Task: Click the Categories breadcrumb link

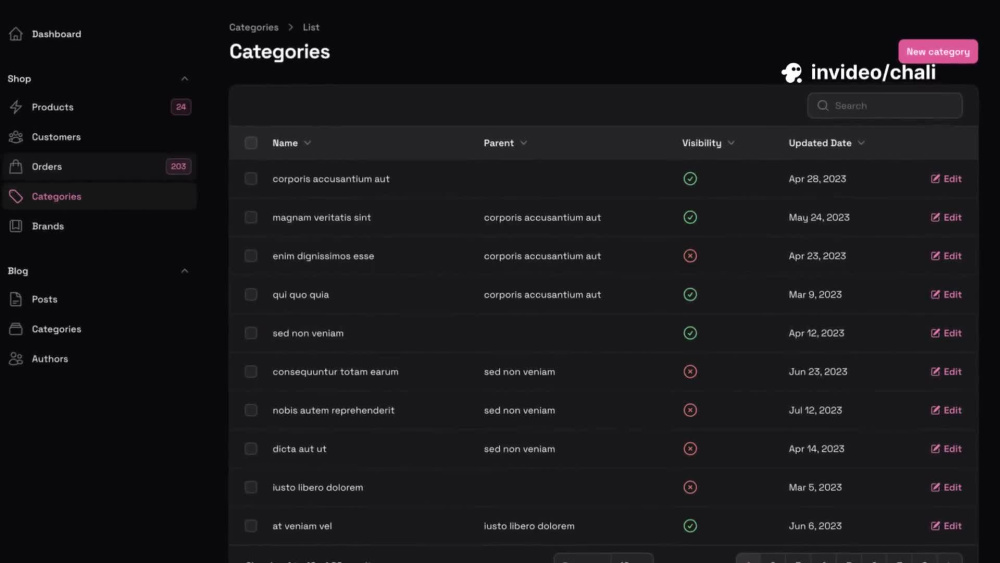Action: pyautogui.click(x=254, y=27)
